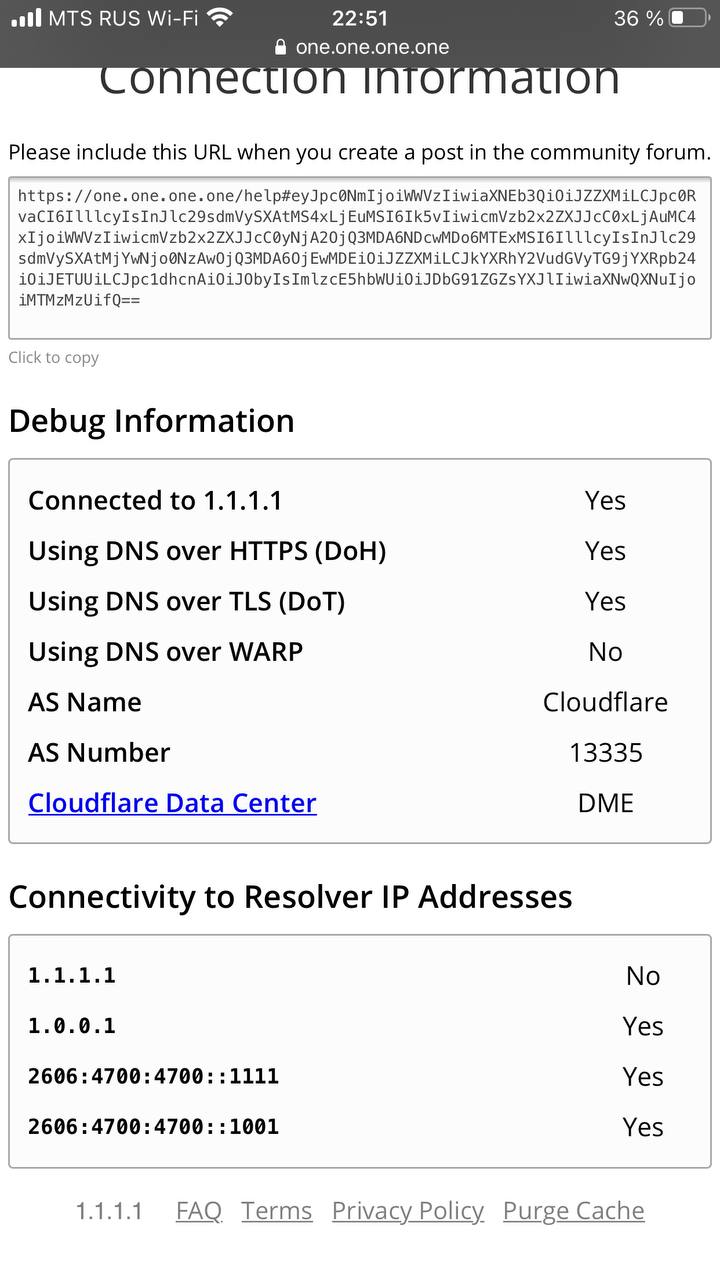Open the Terms footer link

click(x=277, y=1211)
